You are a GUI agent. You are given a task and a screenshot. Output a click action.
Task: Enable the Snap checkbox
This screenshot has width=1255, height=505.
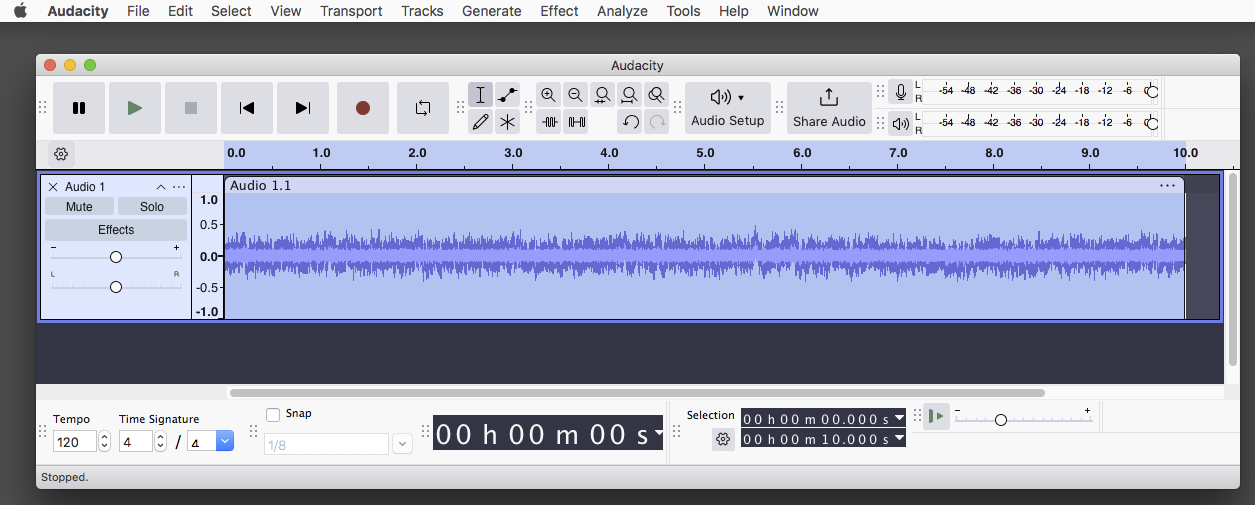tap(273, 415)
